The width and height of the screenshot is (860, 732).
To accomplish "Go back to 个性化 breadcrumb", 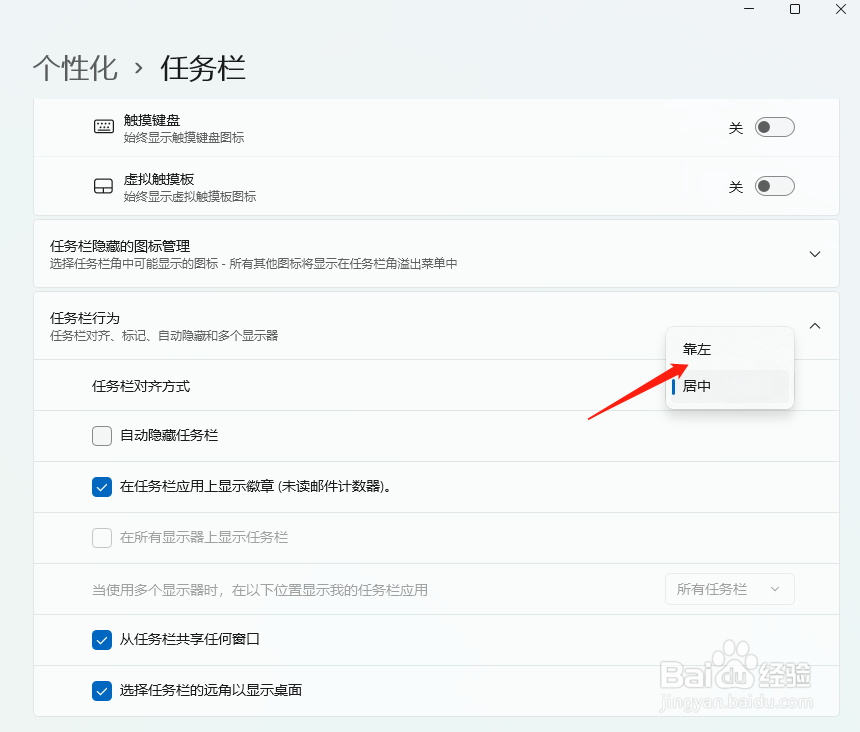I will pyautogui.click(x=75, y=69).
